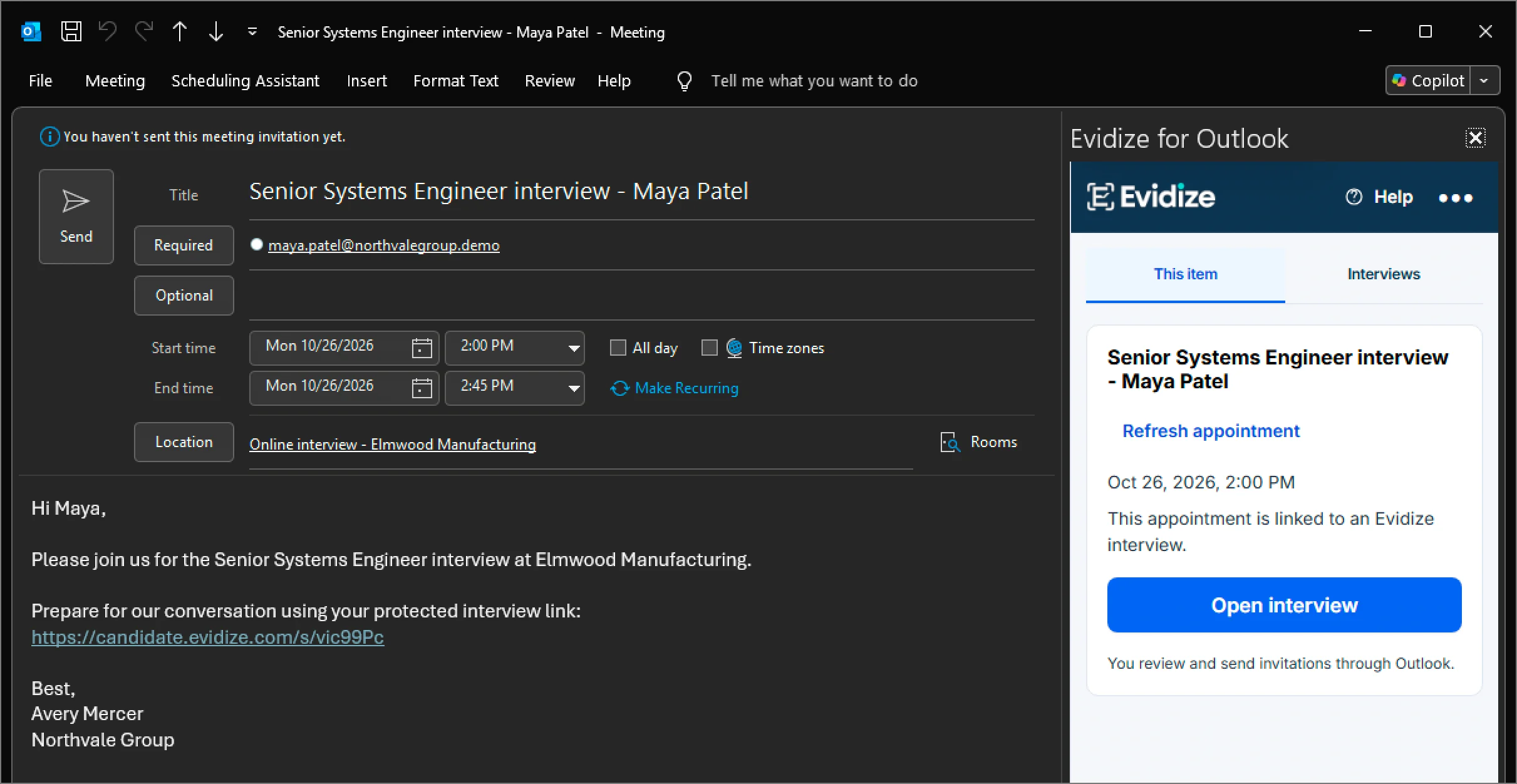Open the File menu
This screenshot has height=784, width=1517.
tap(41, 81)
